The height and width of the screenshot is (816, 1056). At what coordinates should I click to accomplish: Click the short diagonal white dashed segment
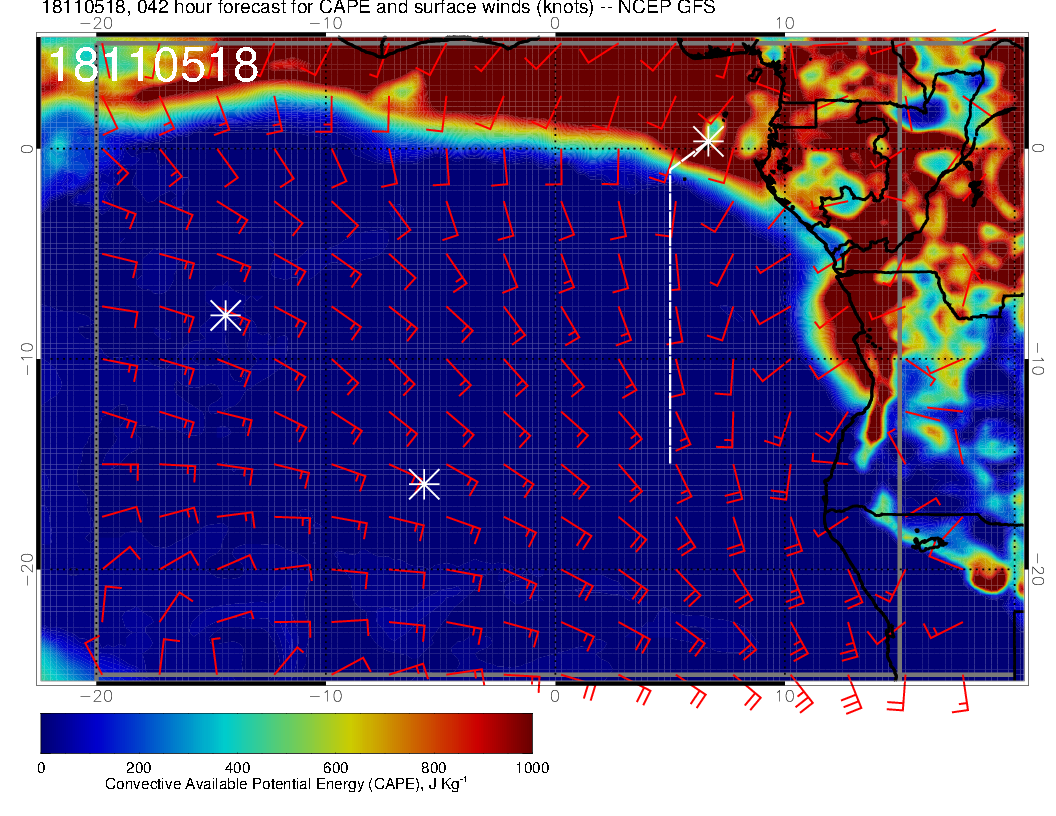point(684,159)
